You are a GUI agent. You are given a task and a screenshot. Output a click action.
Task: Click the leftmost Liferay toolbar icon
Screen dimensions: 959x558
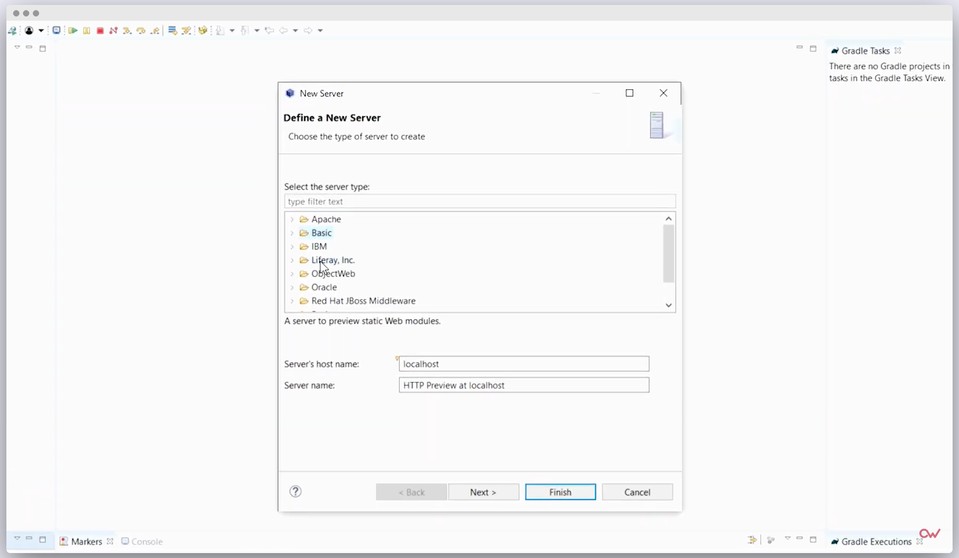(x=12, y=31)
